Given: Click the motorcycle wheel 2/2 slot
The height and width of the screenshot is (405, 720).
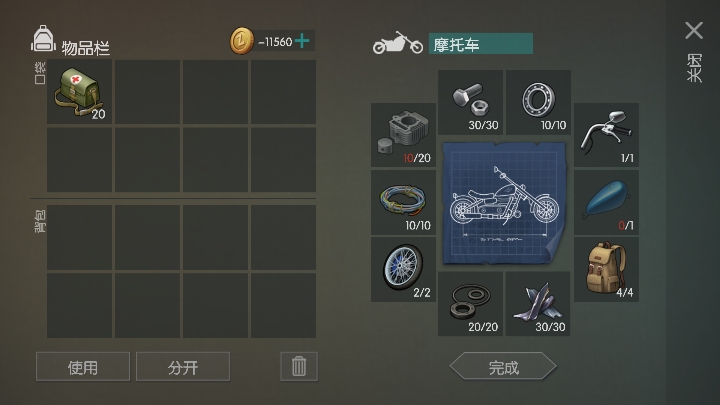Looking at the screenshot, I should point(403,270).
